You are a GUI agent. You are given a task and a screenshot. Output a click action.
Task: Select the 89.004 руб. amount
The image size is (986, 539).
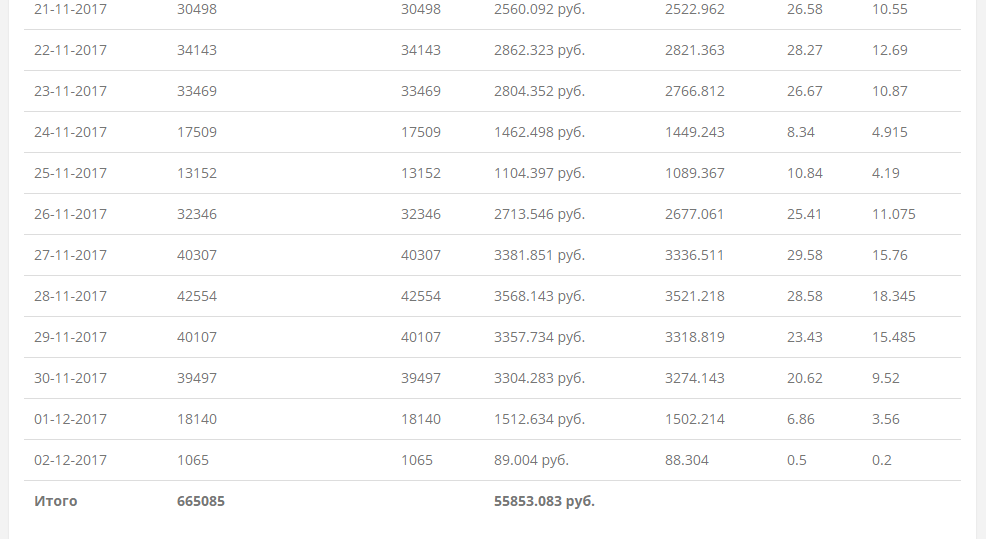531,460
